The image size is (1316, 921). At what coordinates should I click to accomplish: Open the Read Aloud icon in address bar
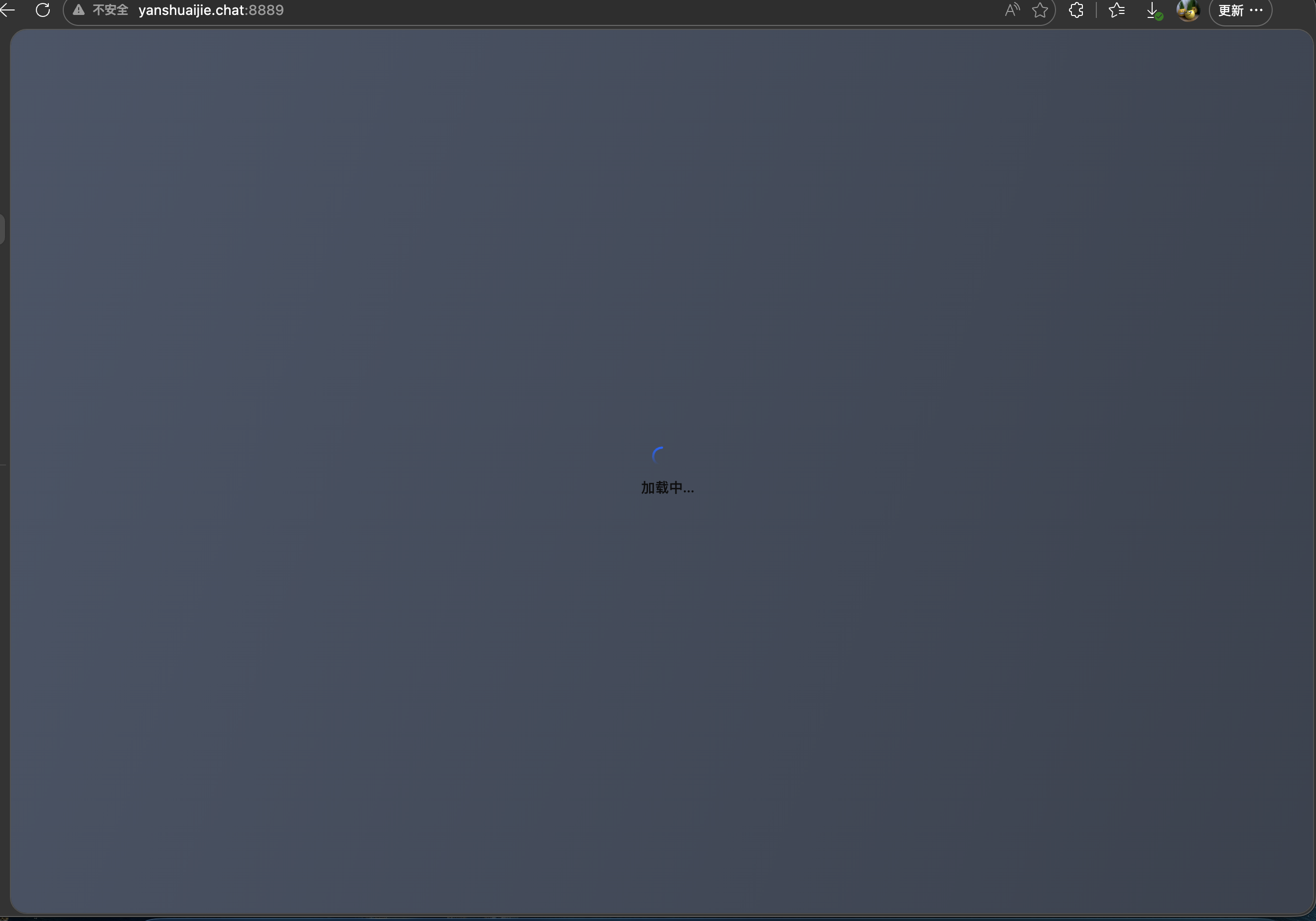[x=1012, y=10]
